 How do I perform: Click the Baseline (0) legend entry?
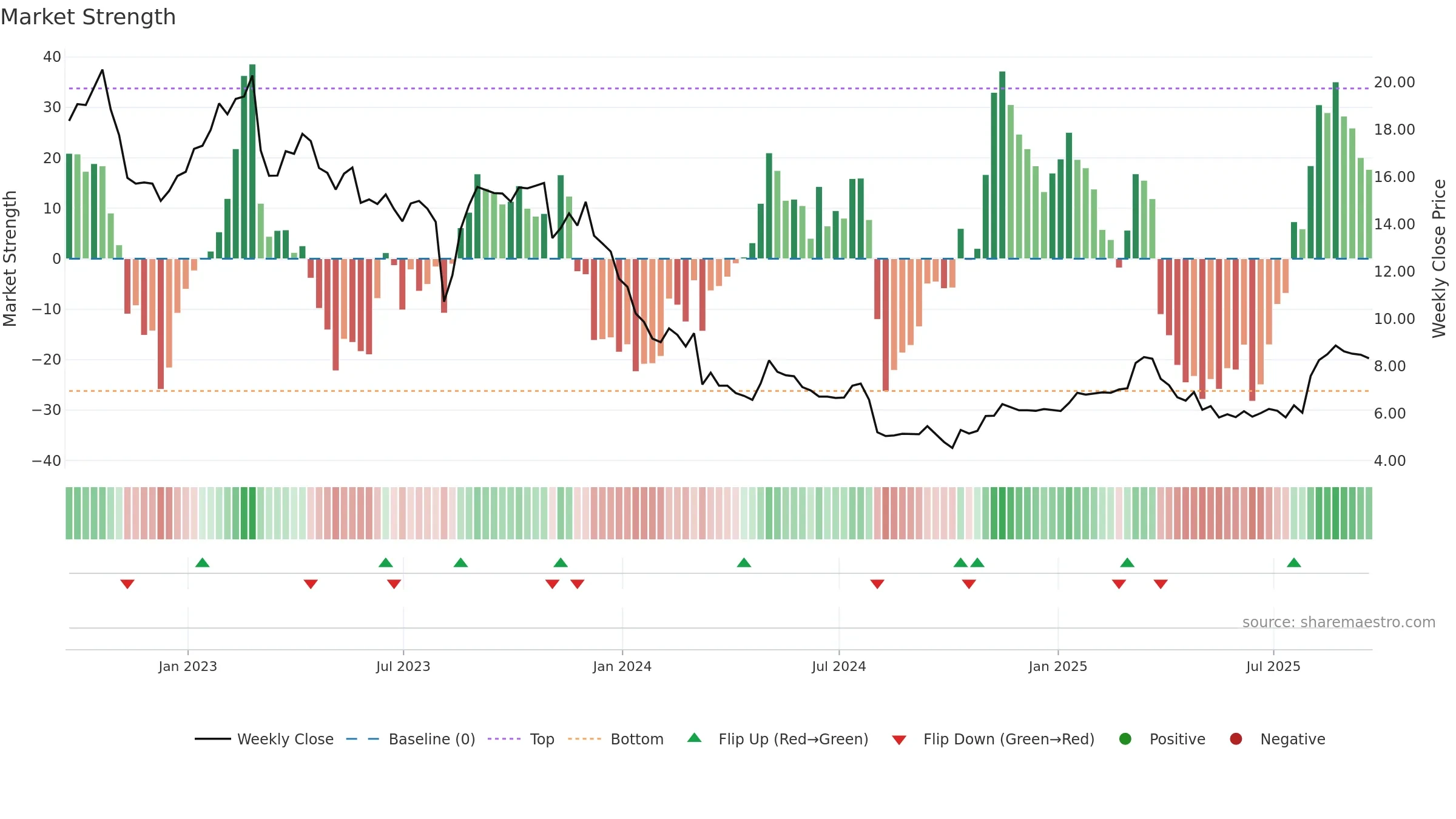click(410, 739)
